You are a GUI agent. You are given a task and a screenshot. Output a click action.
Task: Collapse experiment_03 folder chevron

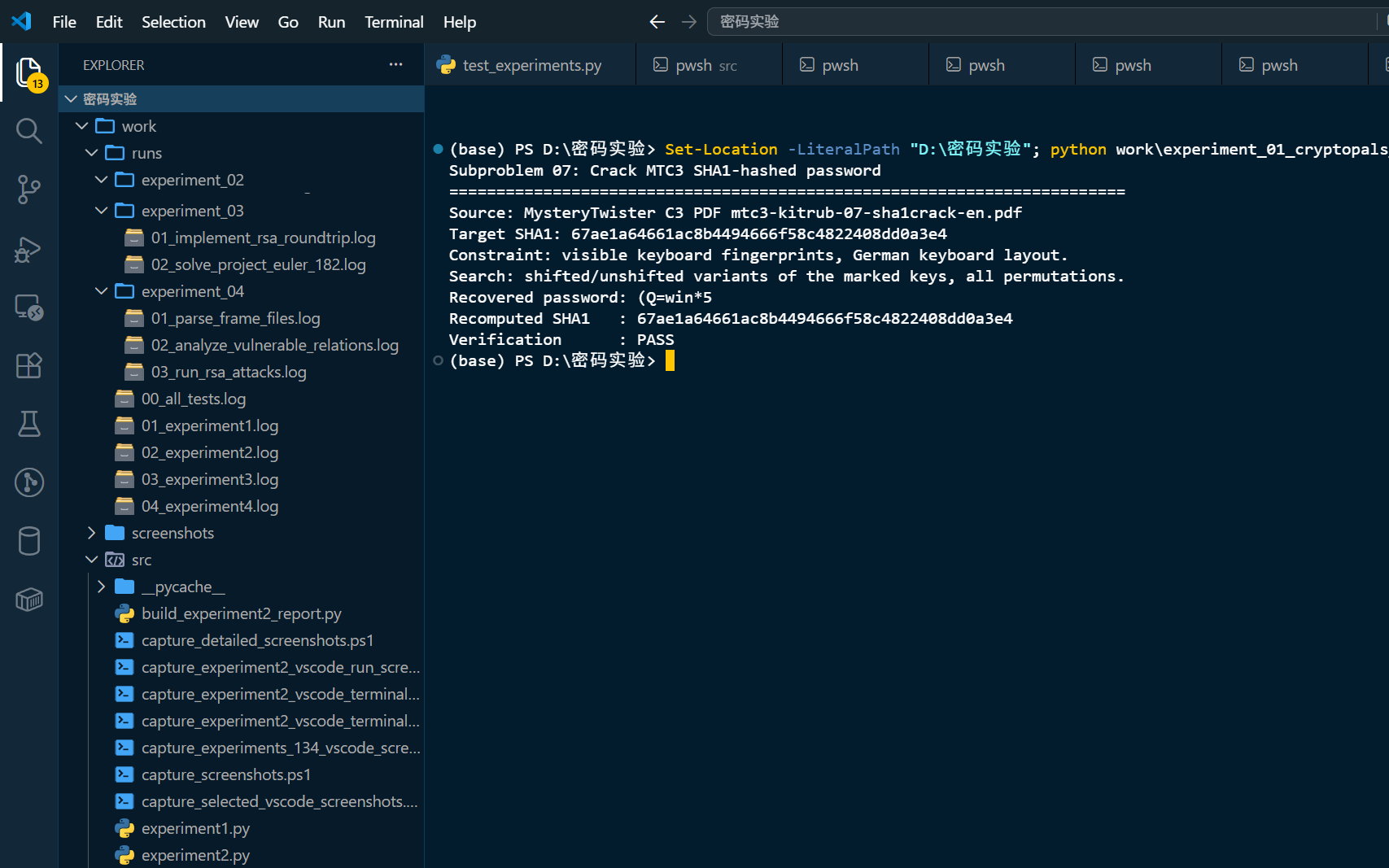pos(101,211)
